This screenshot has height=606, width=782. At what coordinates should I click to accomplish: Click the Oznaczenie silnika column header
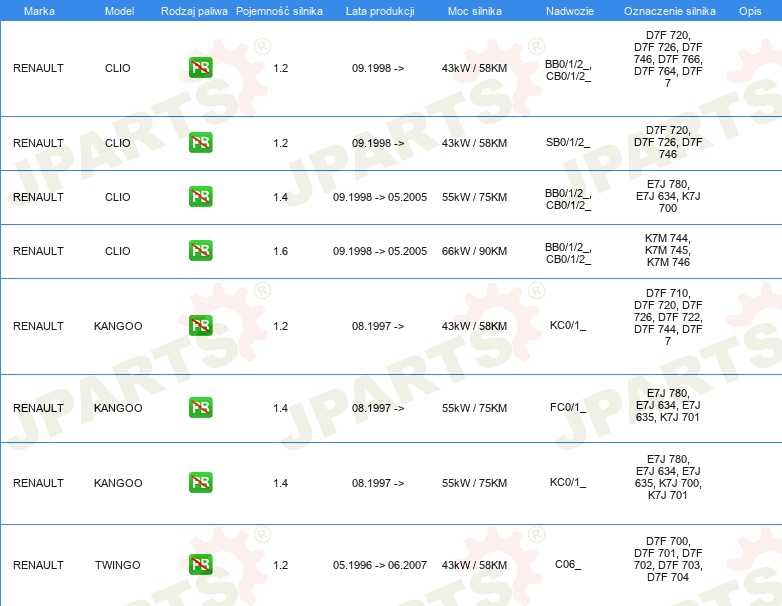click(670, 11)
